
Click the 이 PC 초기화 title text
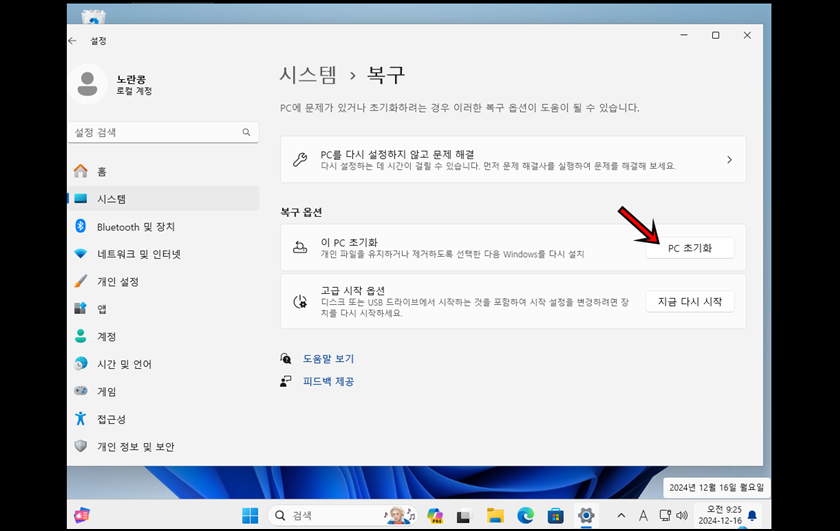point(349,242)
